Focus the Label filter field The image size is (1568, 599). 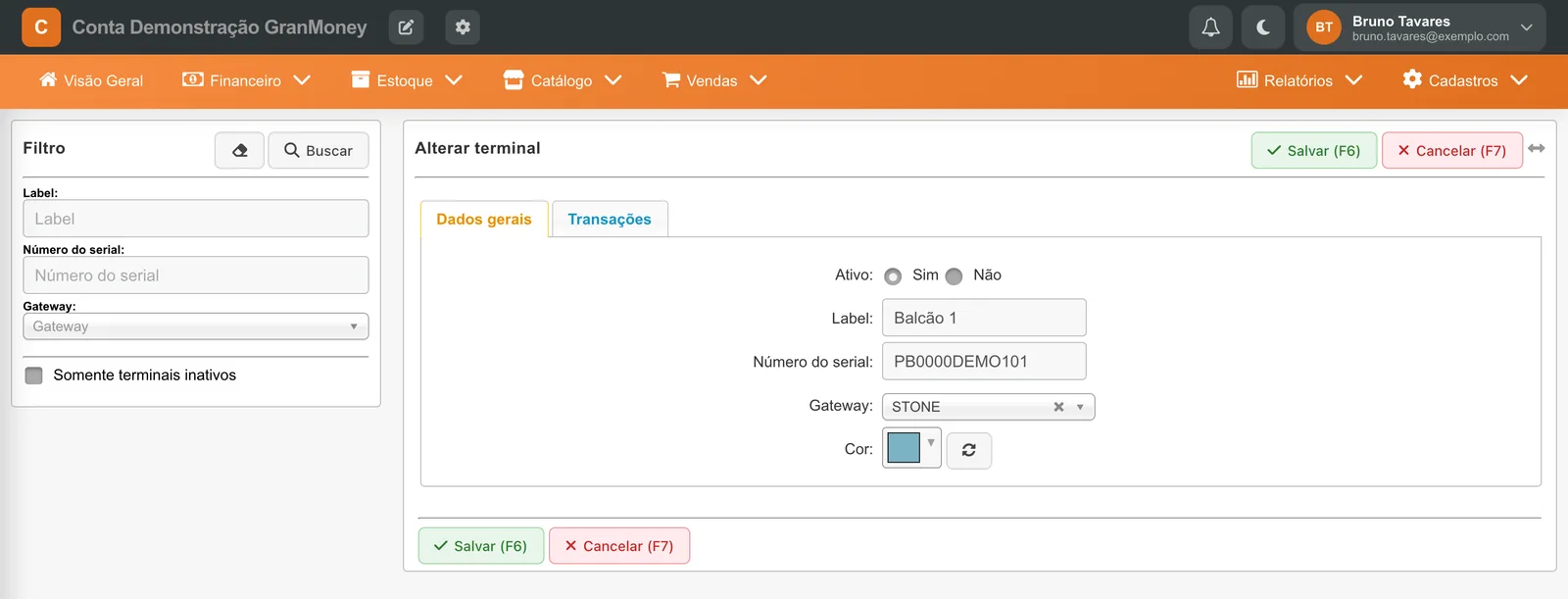pyautogui.click(x=196, y=219)
